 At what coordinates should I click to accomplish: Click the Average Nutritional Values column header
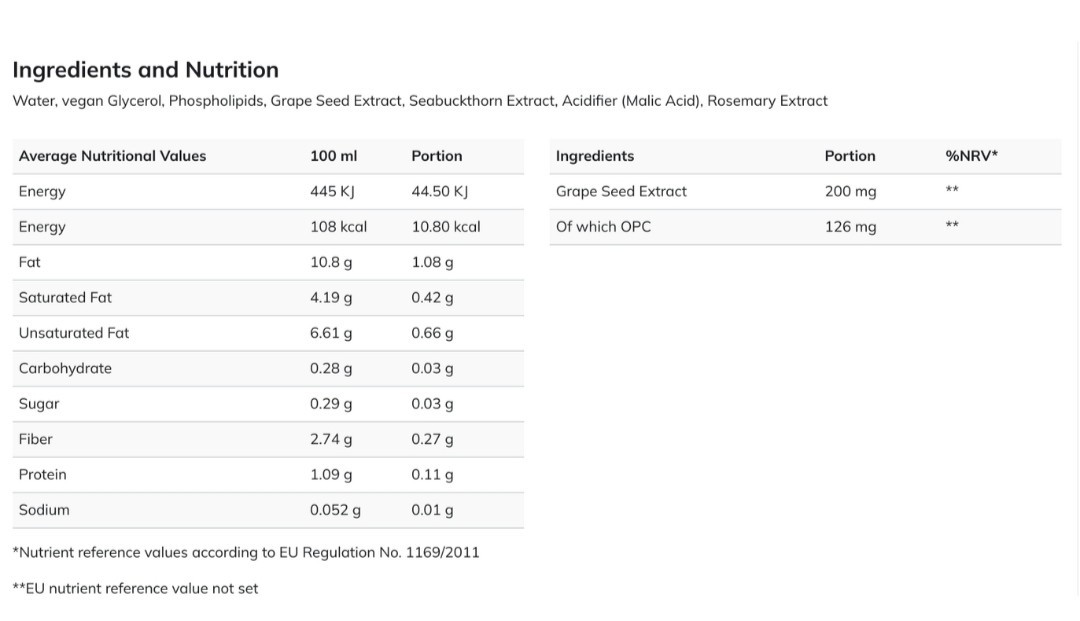[x=112, y=156]
